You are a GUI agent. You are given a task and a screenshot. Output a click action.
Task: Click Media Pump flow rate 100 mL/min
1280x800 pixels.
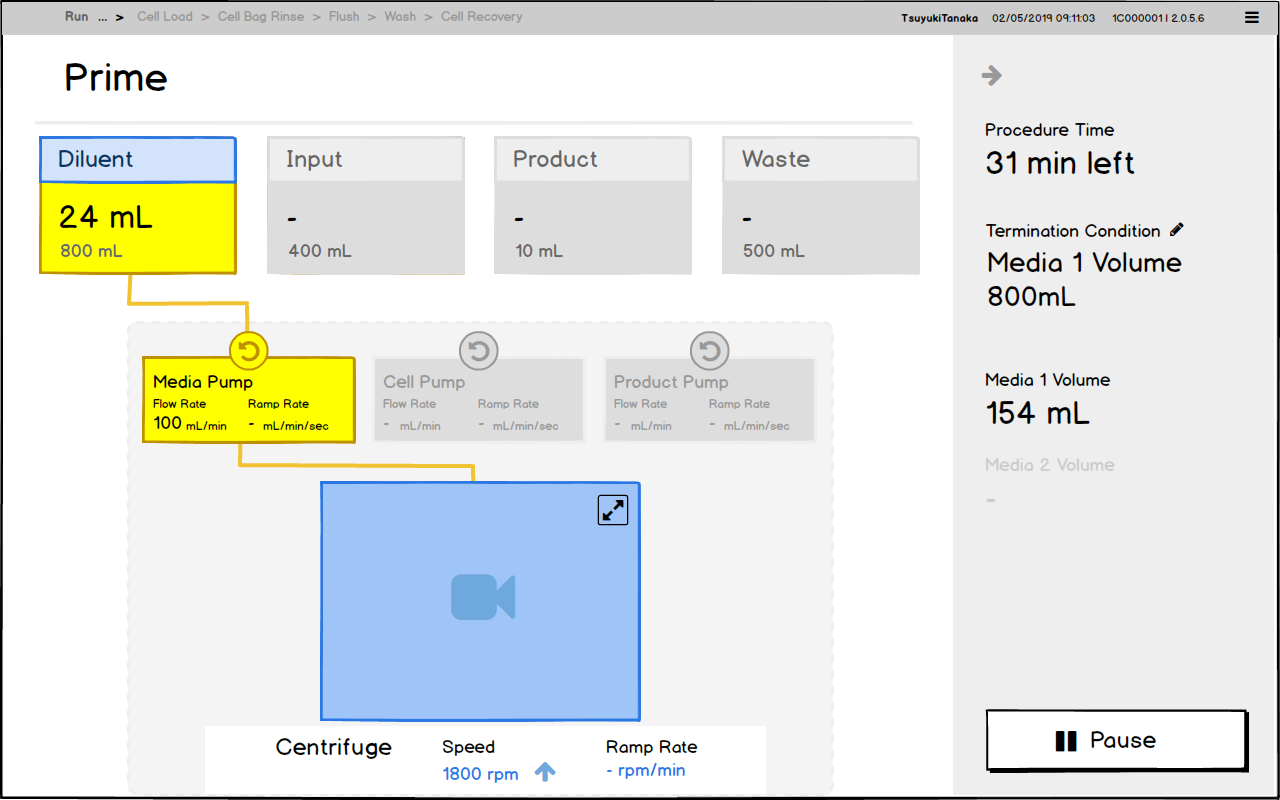point(190,424)
